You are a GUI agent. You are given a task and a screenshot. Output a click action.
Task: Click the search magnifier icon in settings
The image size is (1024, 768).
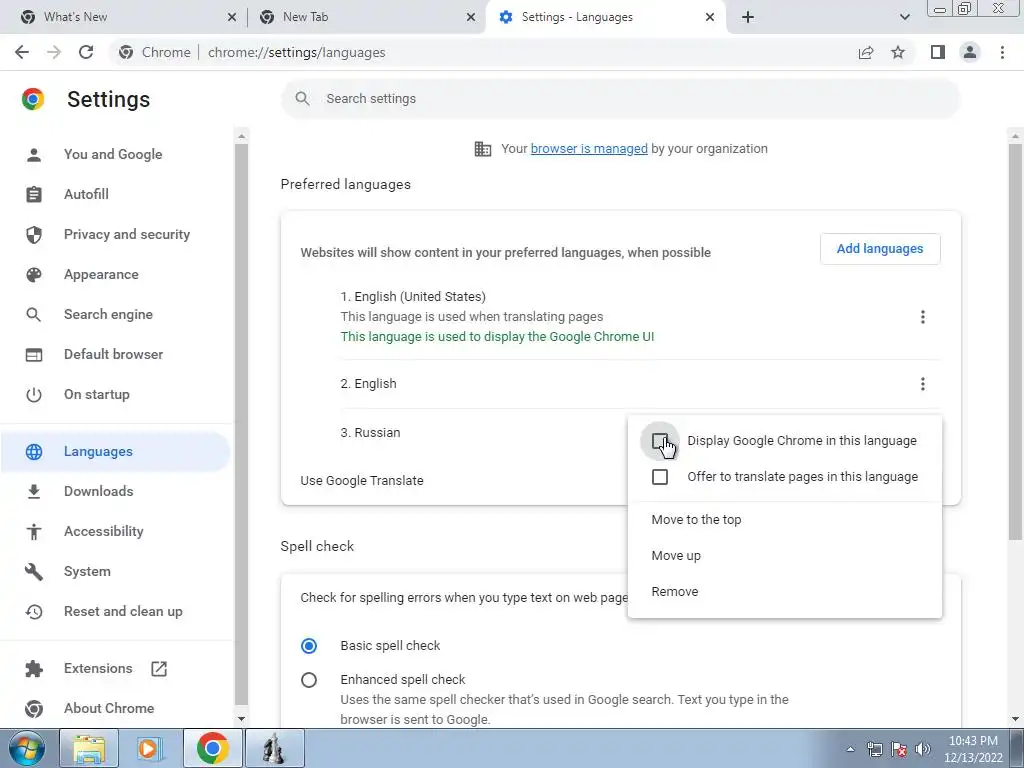tap(302, 99)
